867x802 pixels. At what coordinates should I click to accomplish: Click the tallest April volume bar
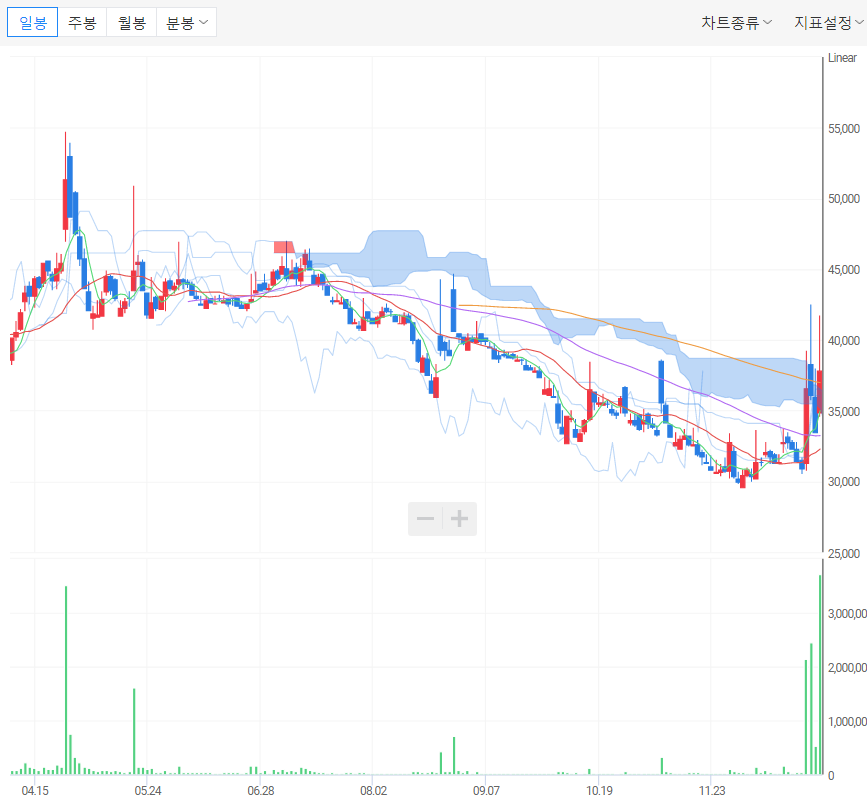coord(66,680)
